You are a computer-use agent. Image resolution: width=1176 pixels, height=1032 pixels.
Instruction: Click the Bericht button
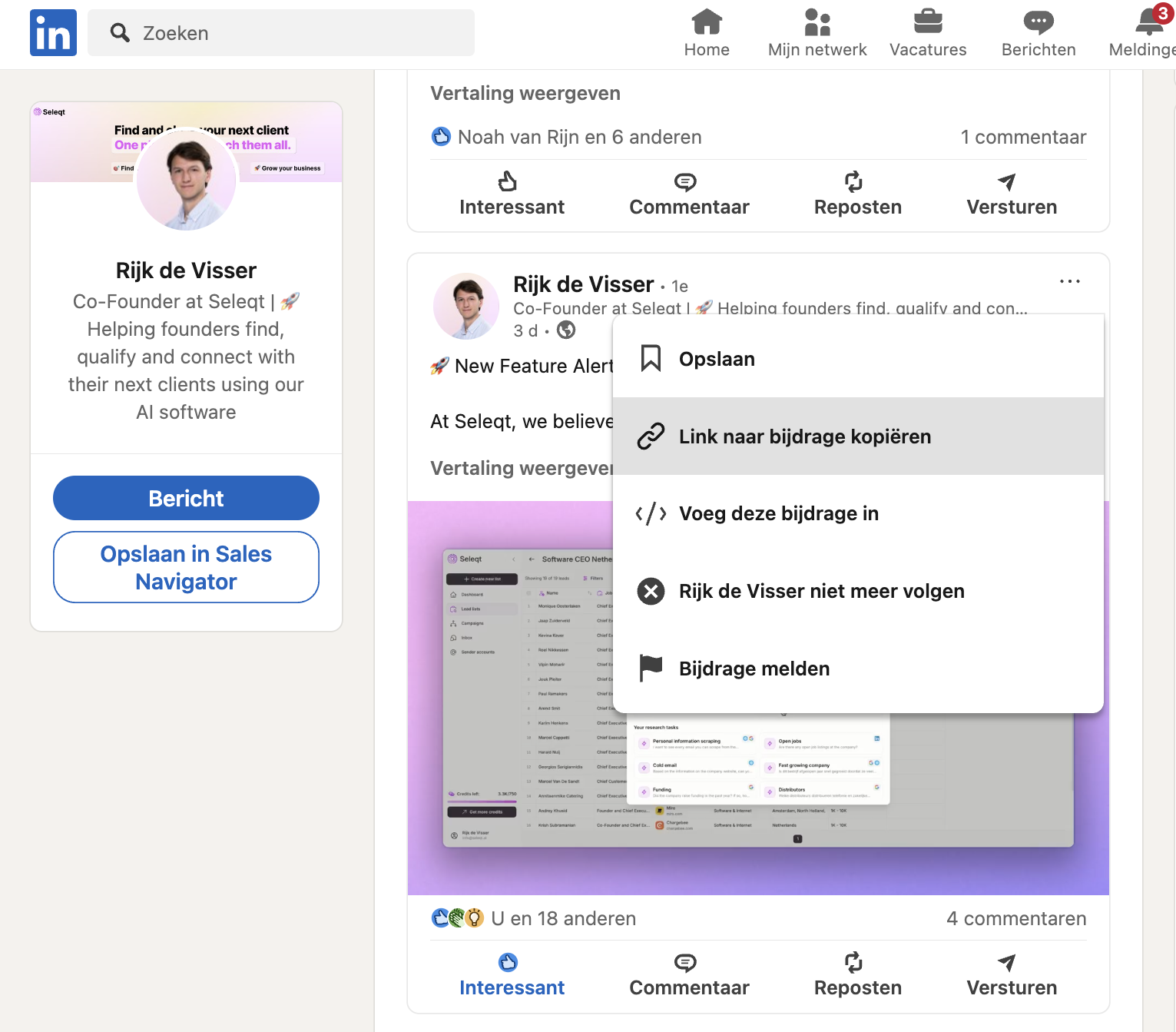[x=186, y=498]
